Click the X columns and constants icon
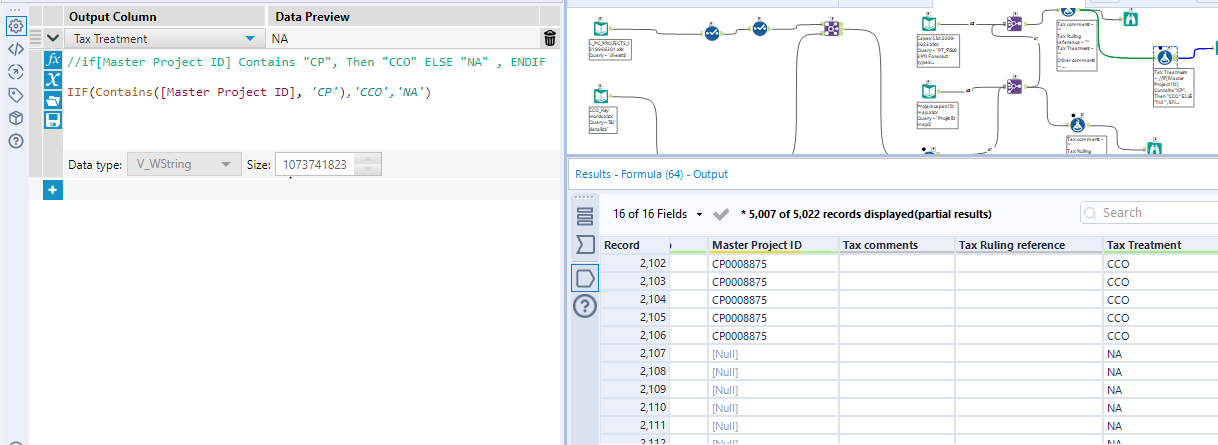This screenshot has height=445, width=1218. 54,80
